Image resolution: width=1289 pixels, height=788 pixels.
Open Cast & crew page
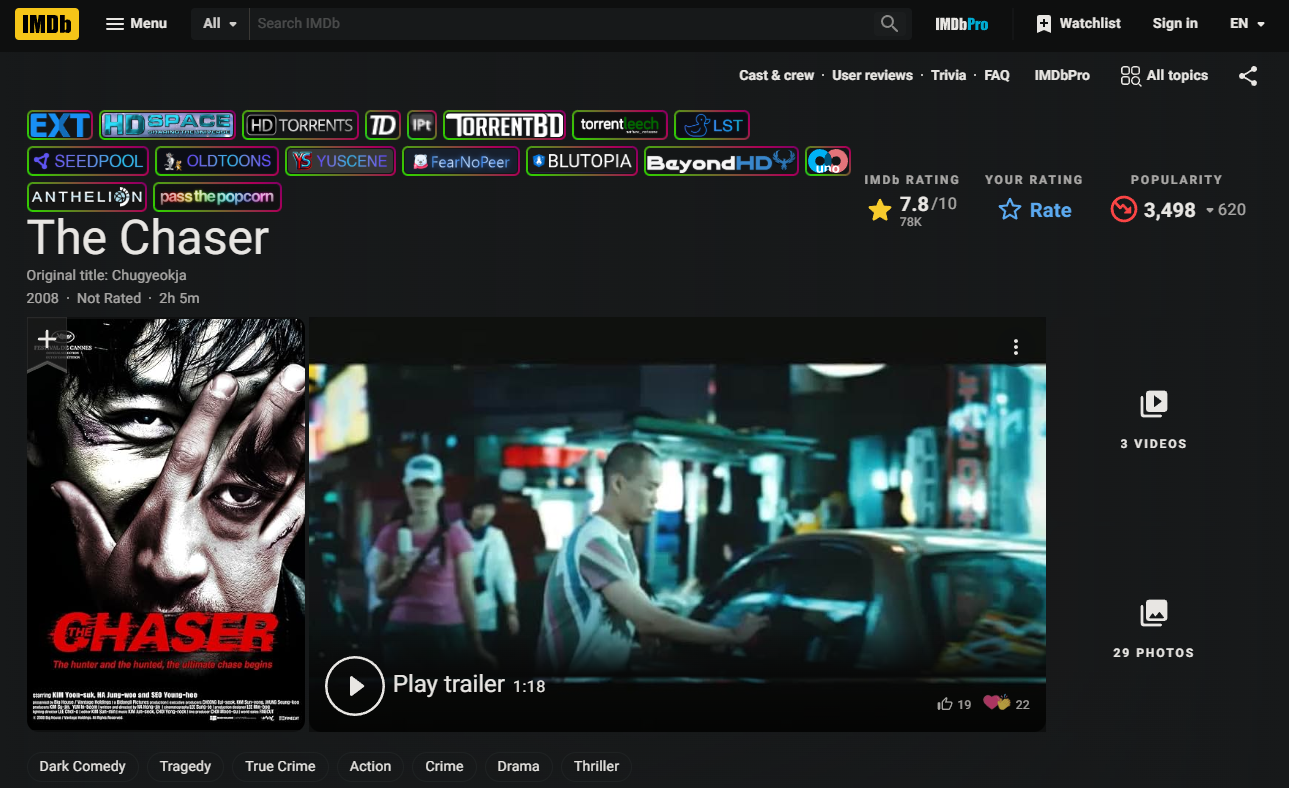(x=777, y=75)
